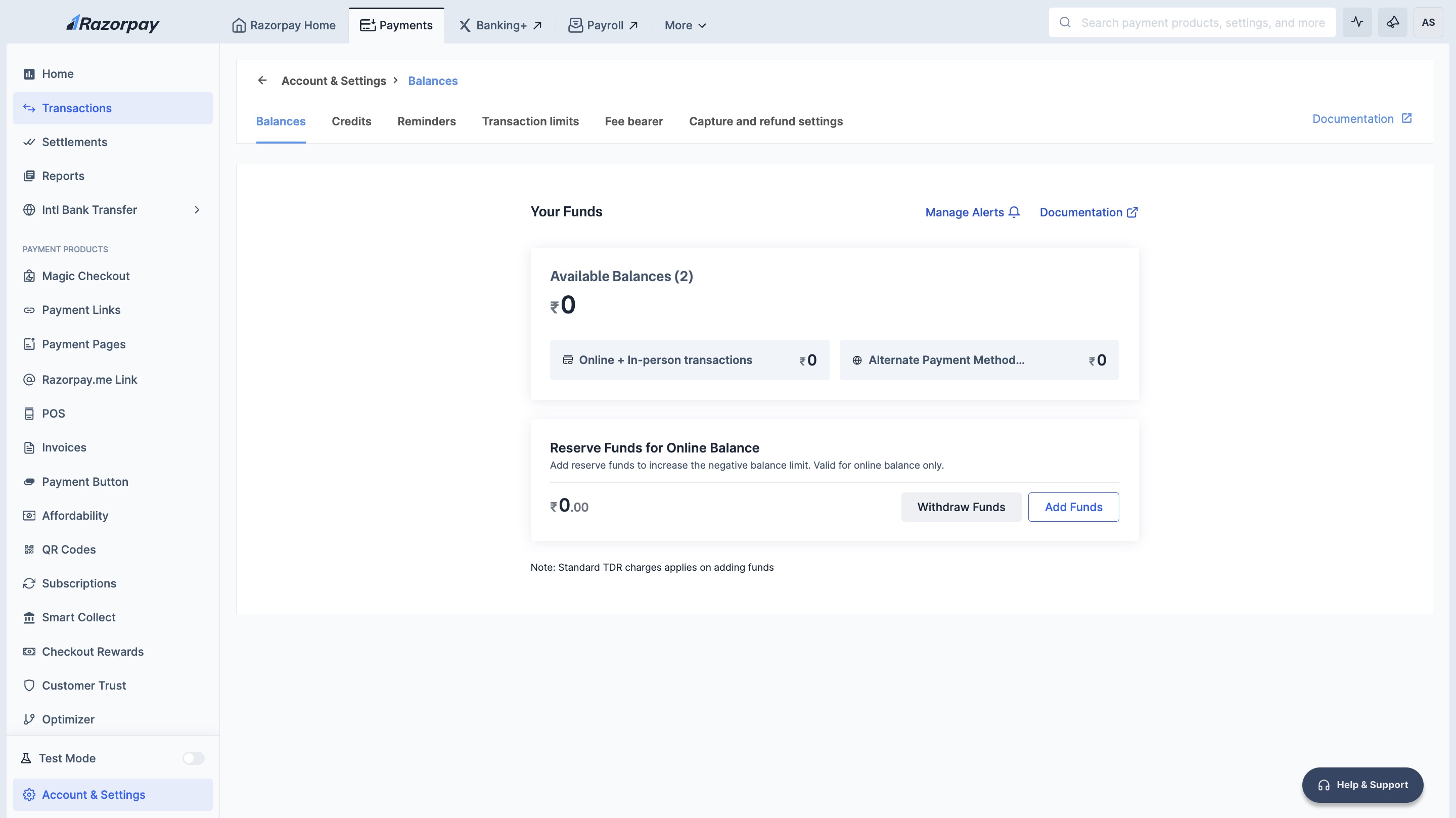Image resolution: width=1456 pixels, height=818 pixels.
Task: Click the Invoices document icon
Action: point(29,448)
